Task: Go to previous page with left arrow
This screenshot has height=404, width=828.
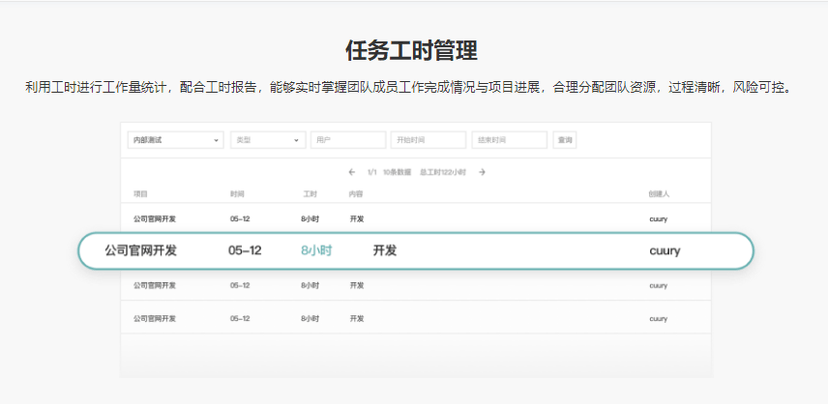Action: (352, 172)
